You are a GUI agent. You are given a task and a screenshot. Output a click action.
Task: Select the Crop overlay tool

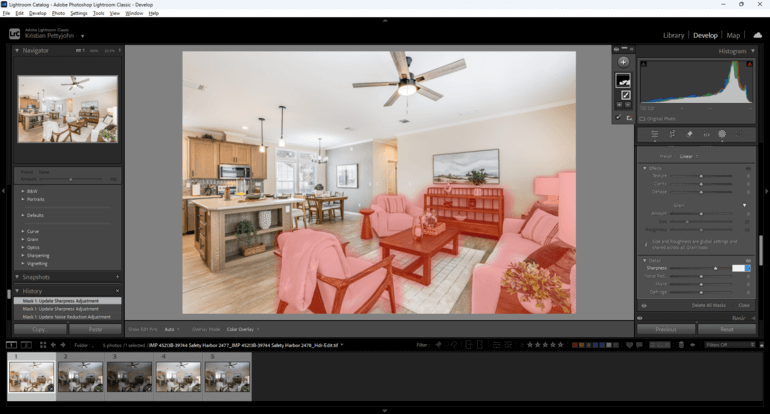(671, 133)
